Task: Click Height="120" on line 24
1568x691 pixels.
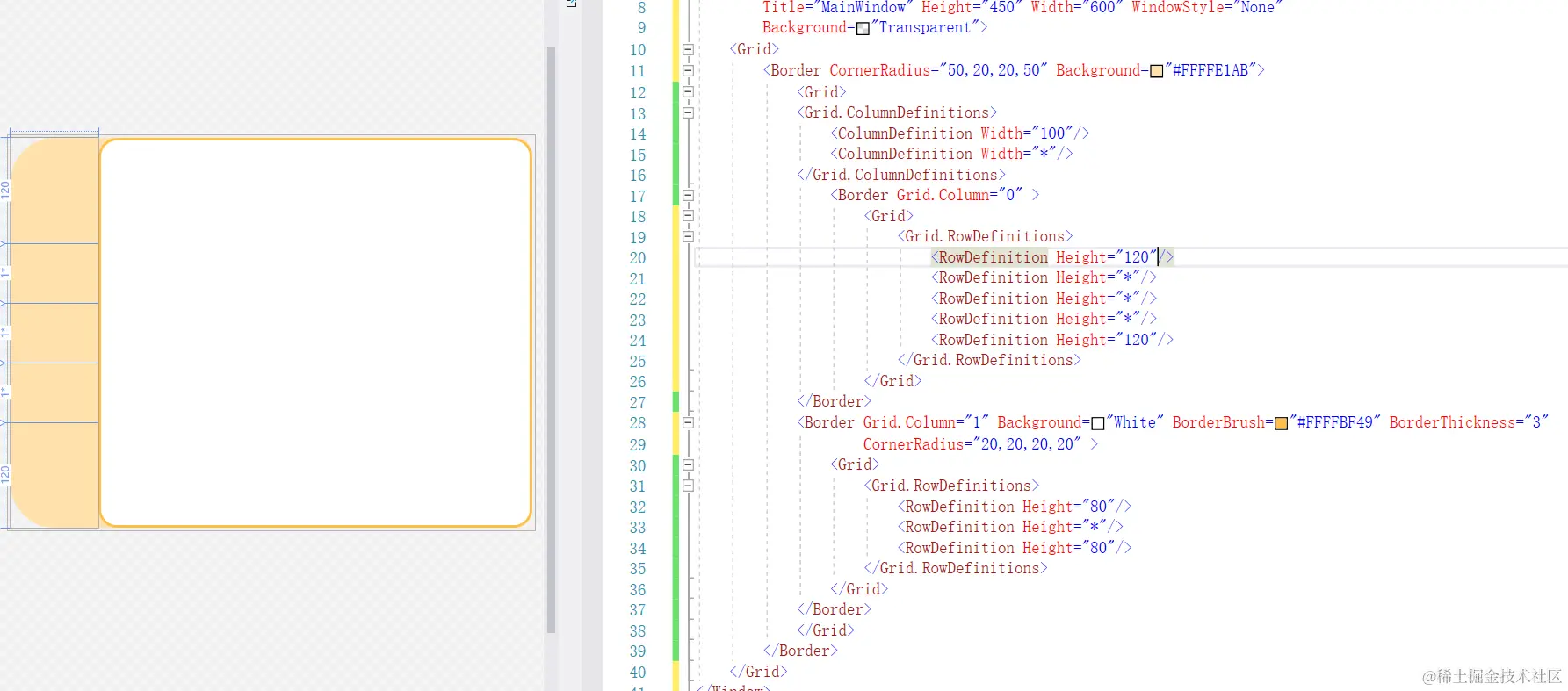Action: (1107, 340)
